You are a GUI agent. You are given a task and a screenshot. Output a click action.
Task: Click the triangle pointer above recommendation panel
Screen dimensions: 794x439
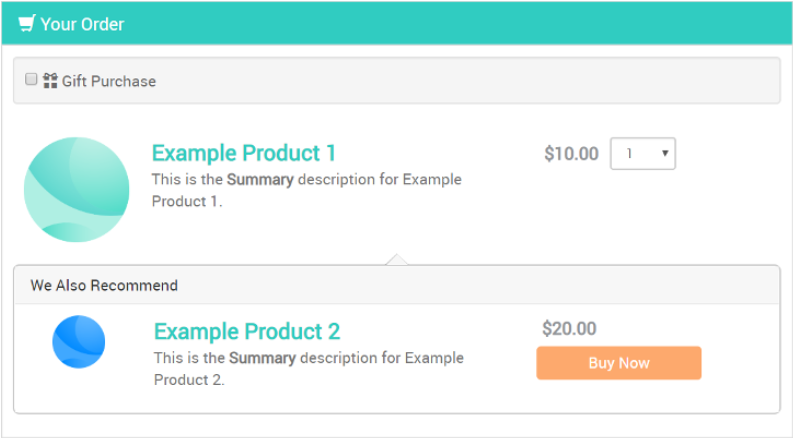[x=396, y=259]
